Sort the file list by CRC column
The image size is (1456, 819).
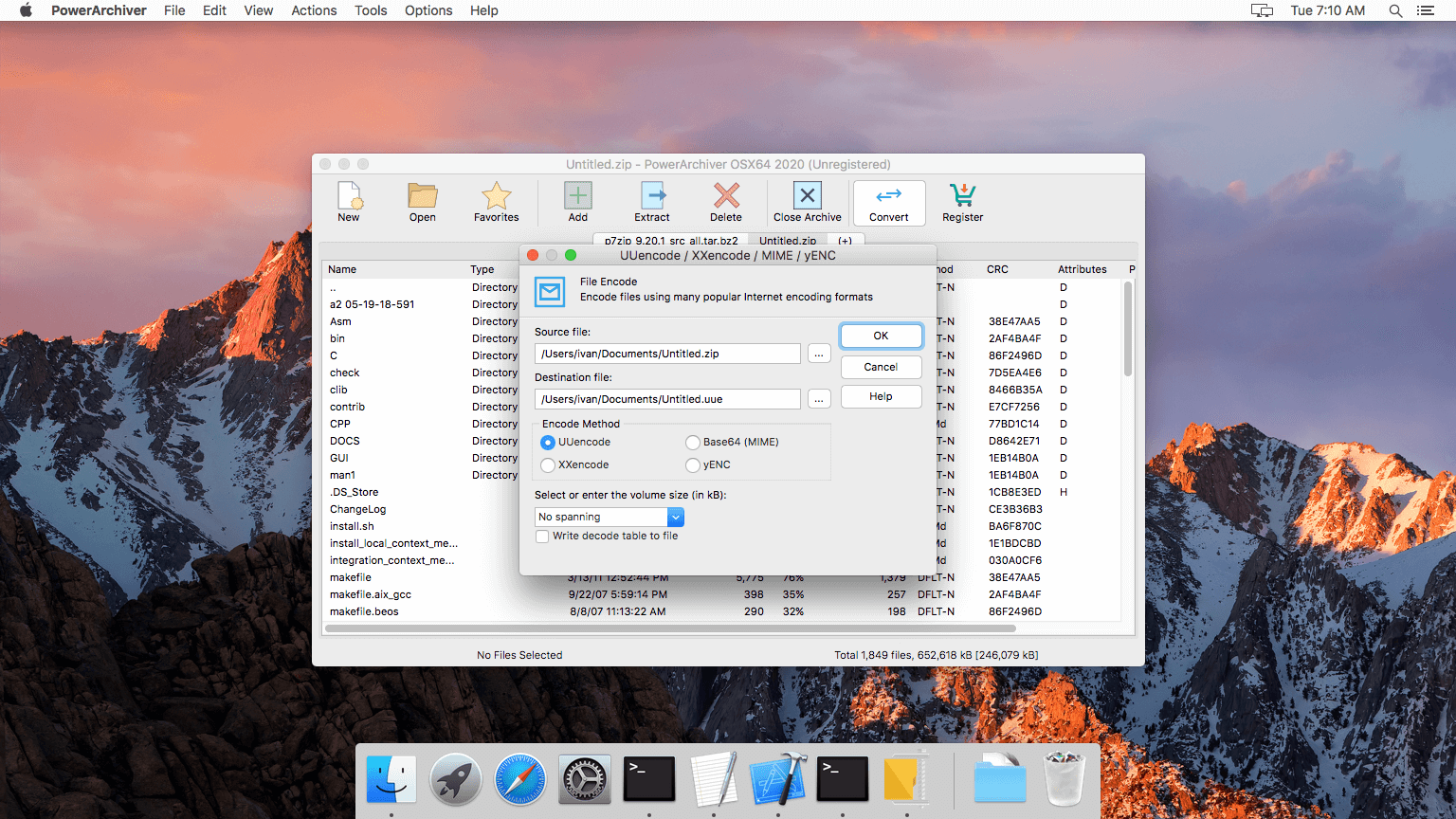tap(997, 269)
